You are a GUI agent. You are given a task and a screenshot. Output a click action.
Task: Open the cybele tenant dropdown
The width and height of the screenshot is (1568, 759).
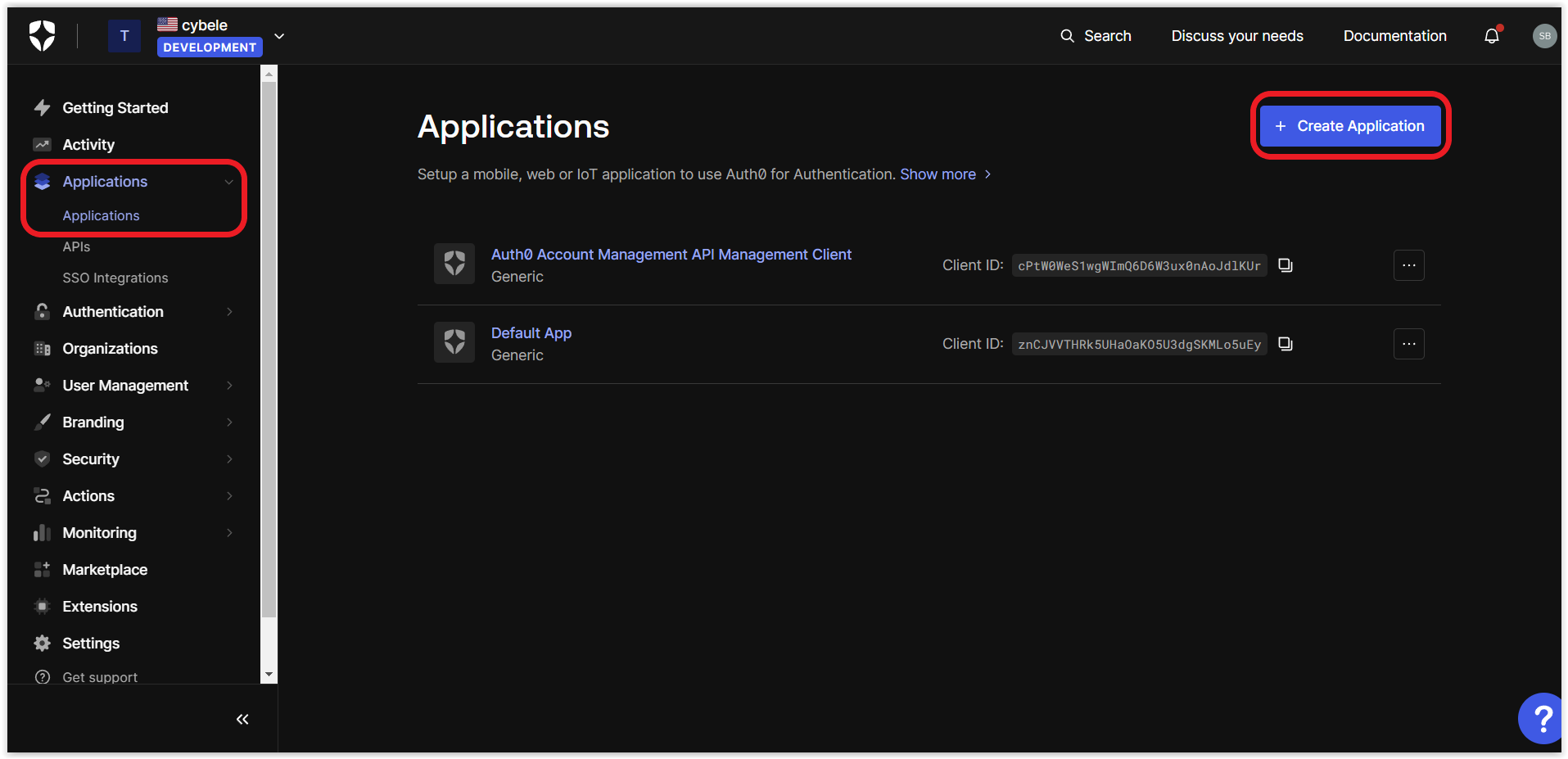pyautogui.click(x=279, y=36)
